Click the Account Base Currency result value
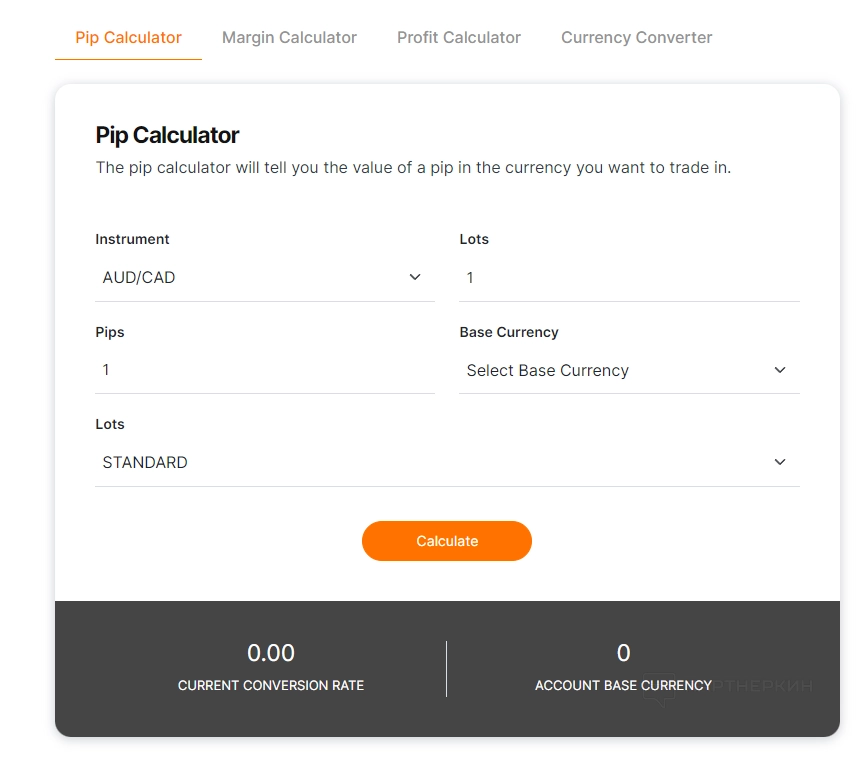Viewport: 864px width, 760px height. point(623,653)
